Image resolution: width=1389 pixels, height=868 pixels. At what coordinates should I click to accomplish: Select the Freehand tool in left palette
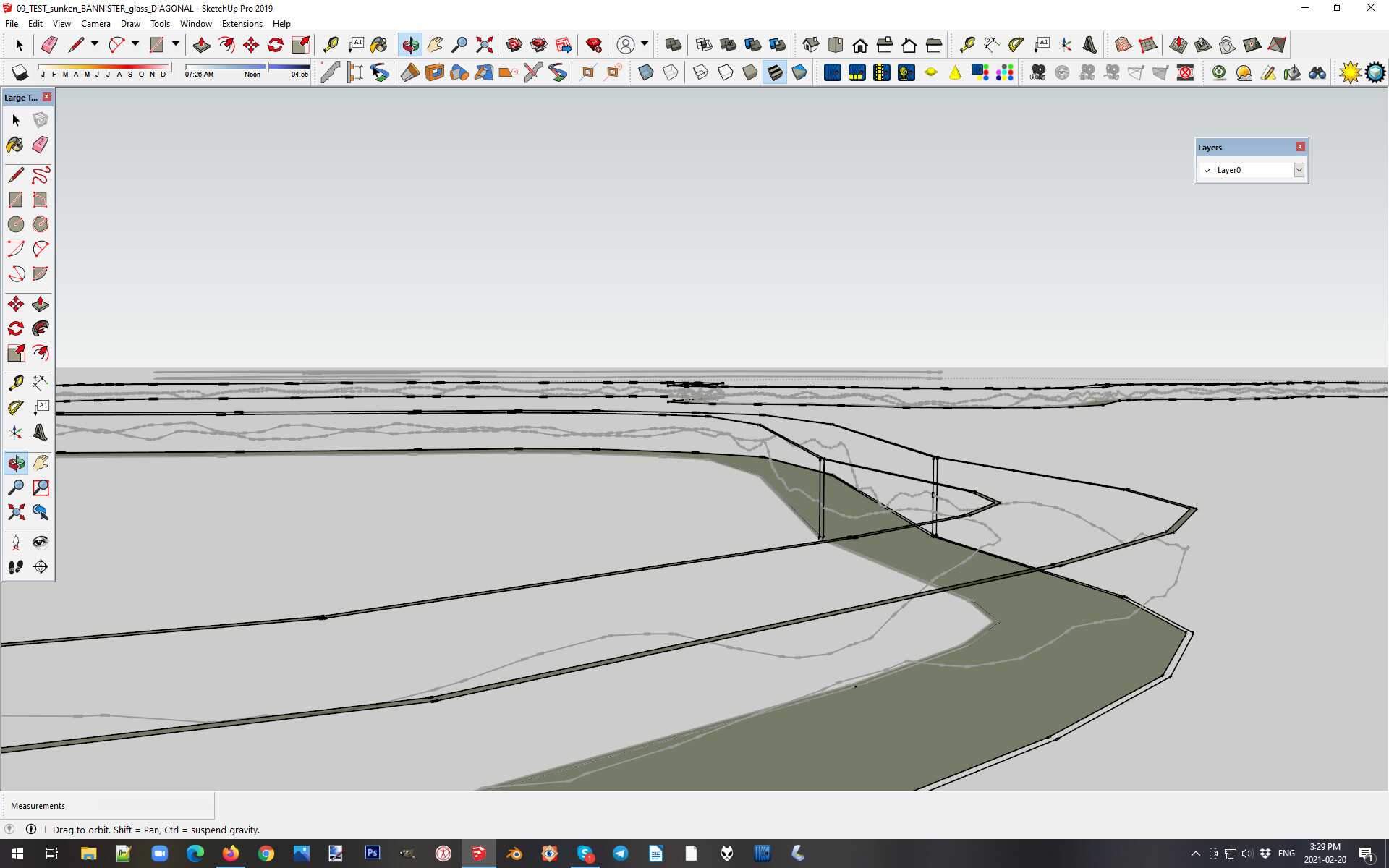[41, 175]
